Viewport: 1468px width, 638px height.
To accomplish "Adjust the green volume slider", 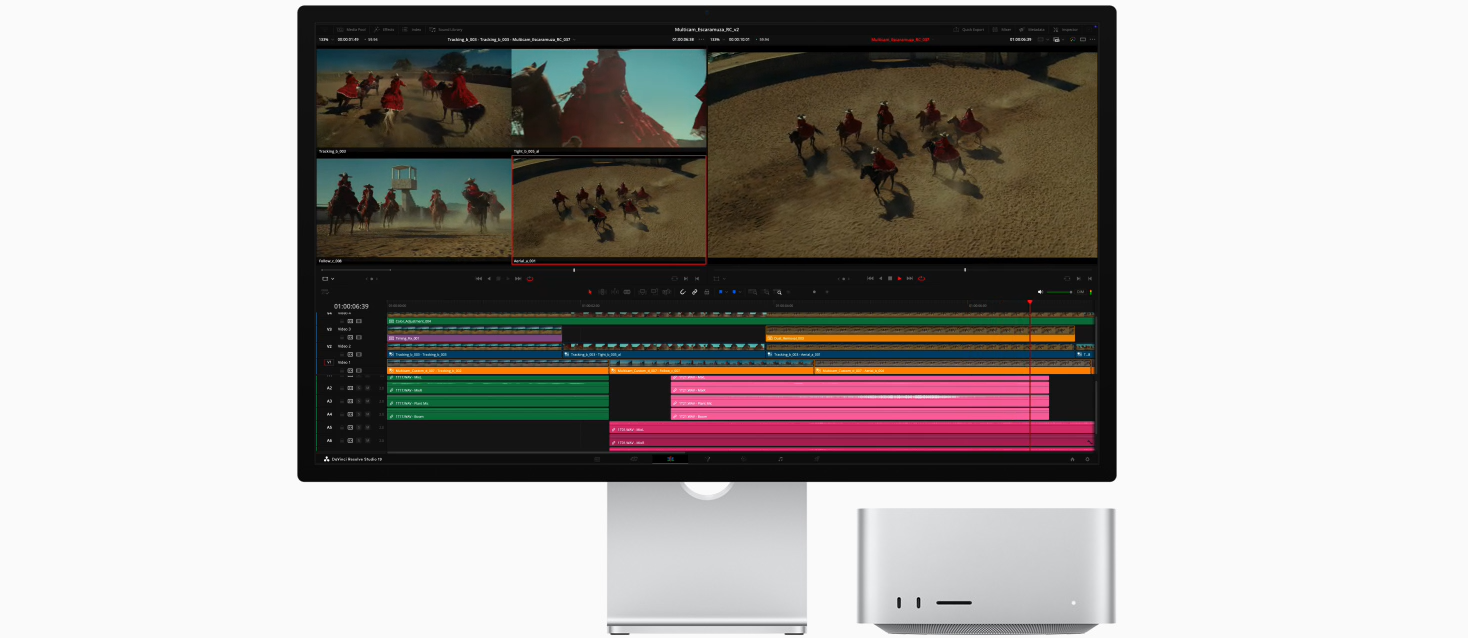I will pyautogui.click(x=1060, y=292).
